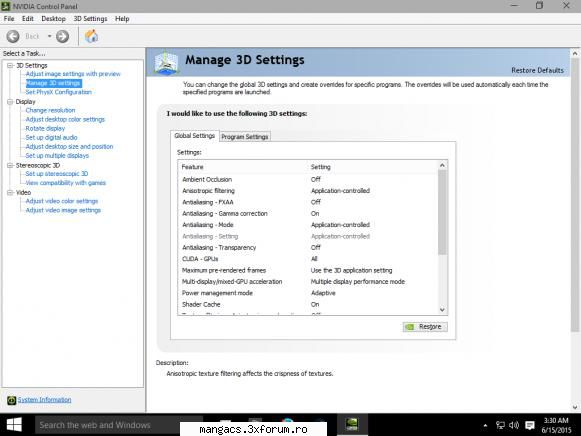The image size is (581, 436).
Task: Click the settings list scroll down arrow
Action: click(x=442, y=310)
